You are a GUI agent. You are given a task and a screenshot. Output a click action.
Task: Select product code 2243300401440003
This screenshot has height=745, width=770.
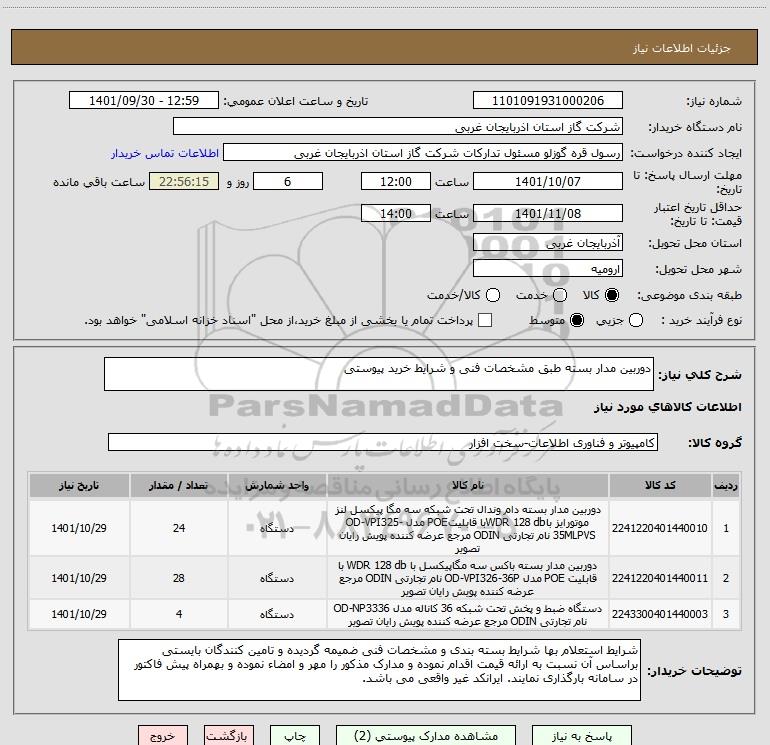tap(660, 614)
